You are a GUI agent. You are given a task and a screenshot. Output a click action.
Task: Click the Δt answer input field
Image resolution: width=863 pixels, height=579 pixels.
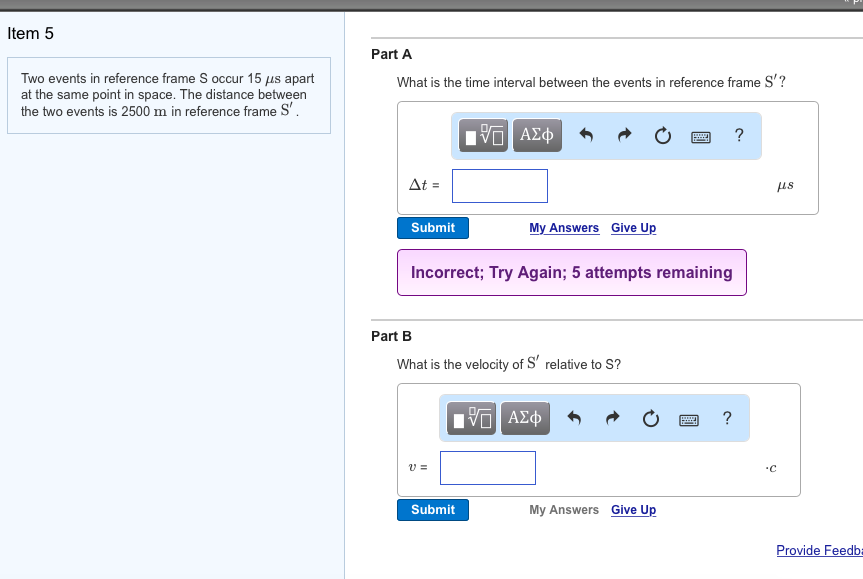[x=499, y=185]
